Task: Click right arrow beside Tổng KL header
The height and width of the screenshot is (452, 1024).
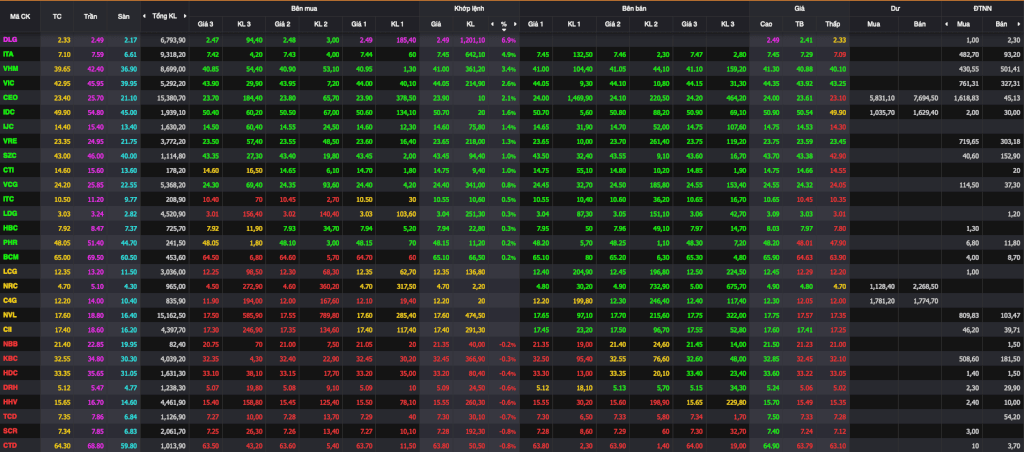Action: point(184,16)
